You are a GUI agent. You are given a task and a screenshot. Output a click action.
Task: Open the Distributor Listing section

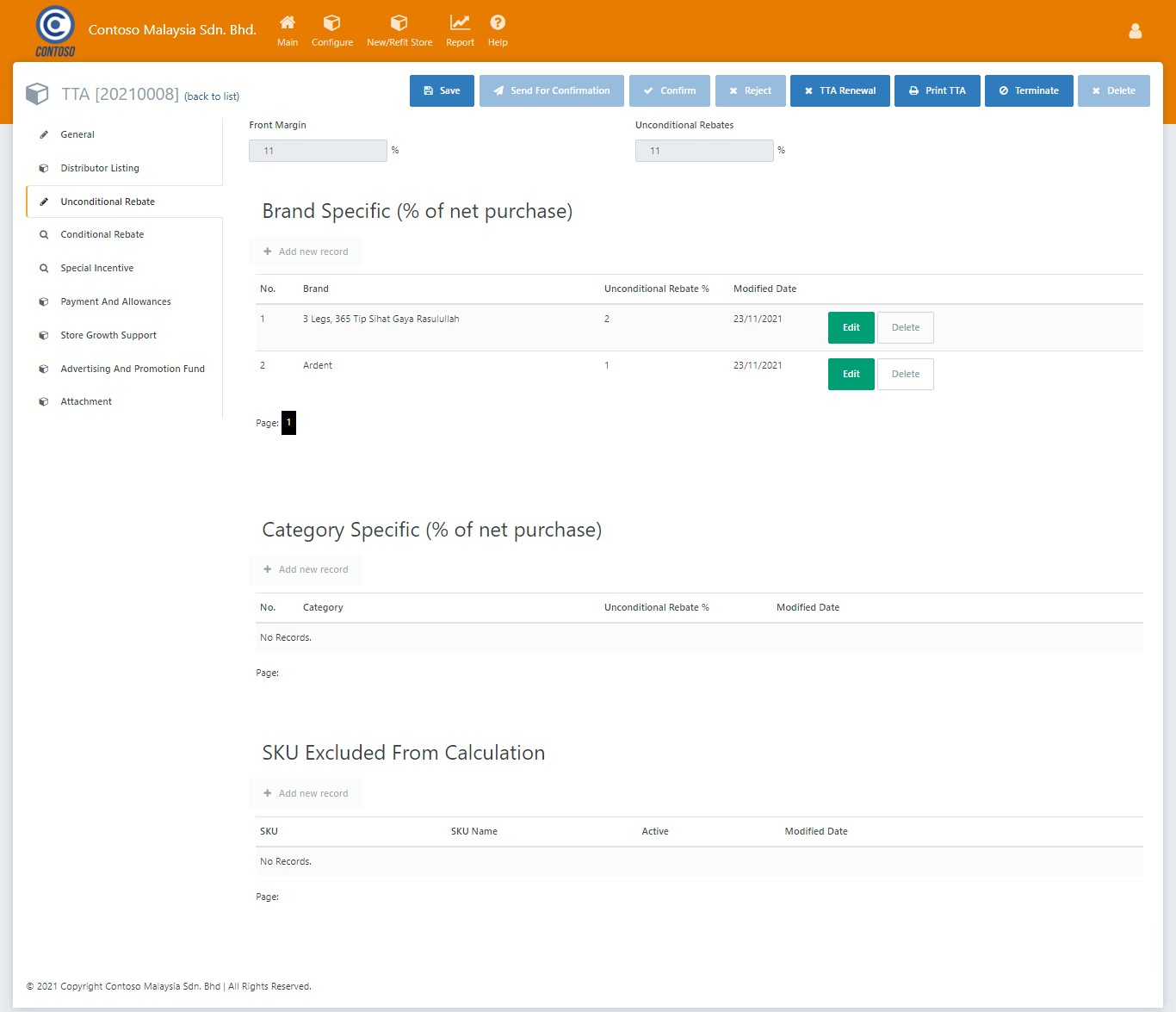click(100, 168)
